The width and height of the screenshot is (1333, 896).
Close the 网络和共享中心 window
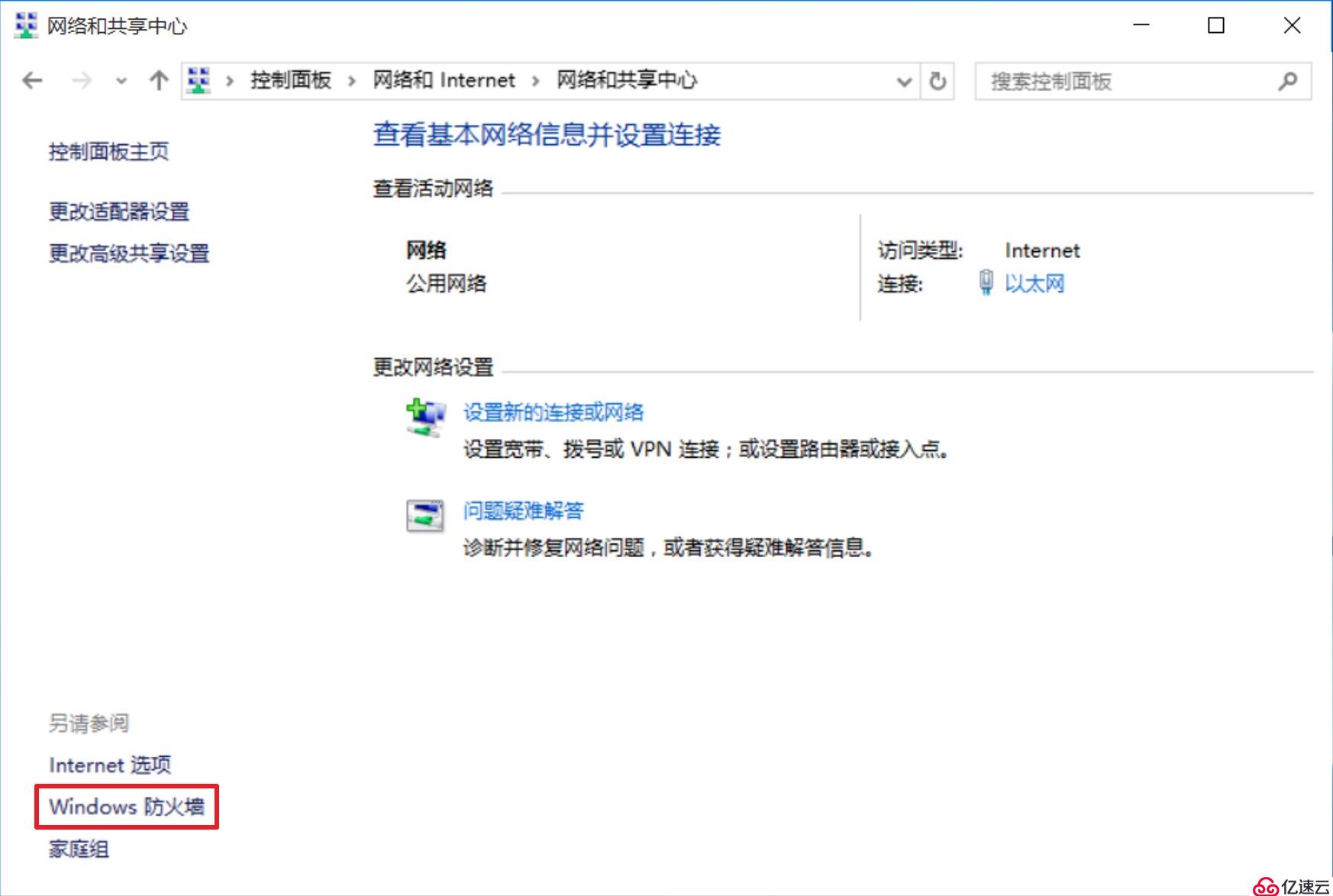[x=1292, y=25]
